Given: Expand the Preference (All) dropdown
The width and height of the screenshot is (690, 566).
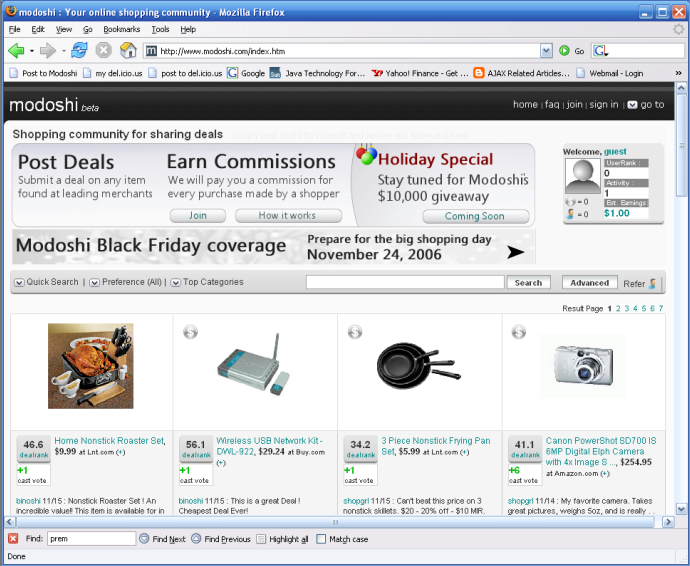Looking at the screenshot, I should [95, 283].
